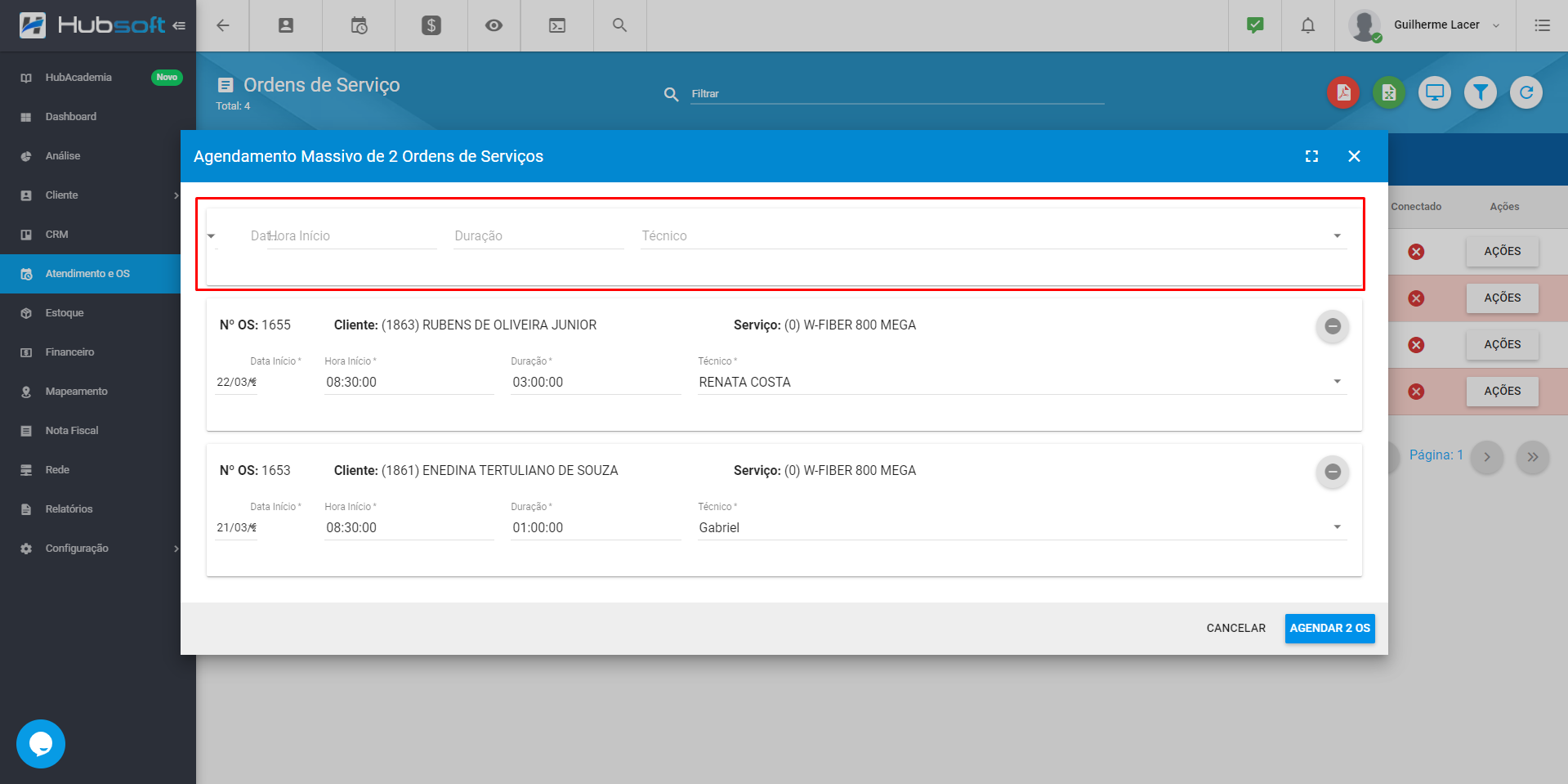This screenshot has height=784, width=1568.
Task: Open user menu Guilherme Lacer
Action: click(x=1425, y=25)
